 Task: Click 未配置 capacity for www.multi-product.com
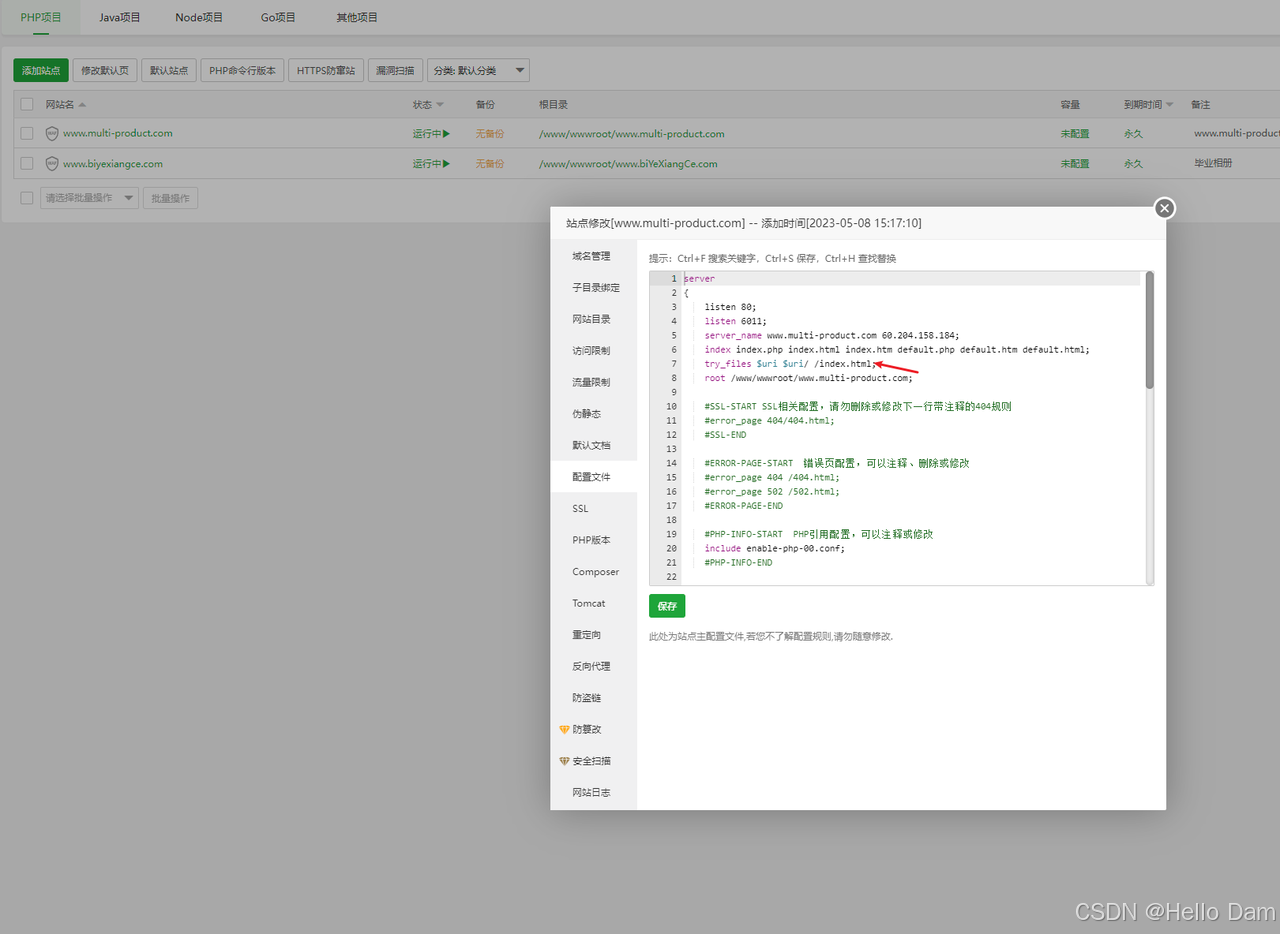(1075, 133)
